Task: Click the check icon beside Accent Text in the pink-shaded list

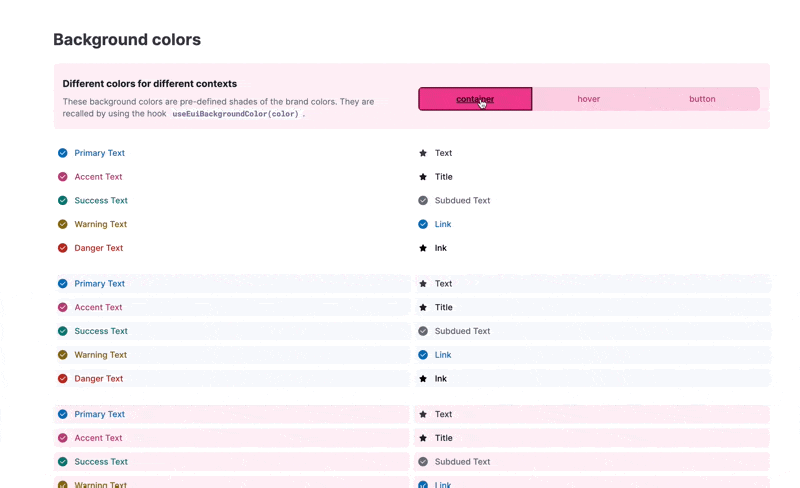Action: (63, 438)
